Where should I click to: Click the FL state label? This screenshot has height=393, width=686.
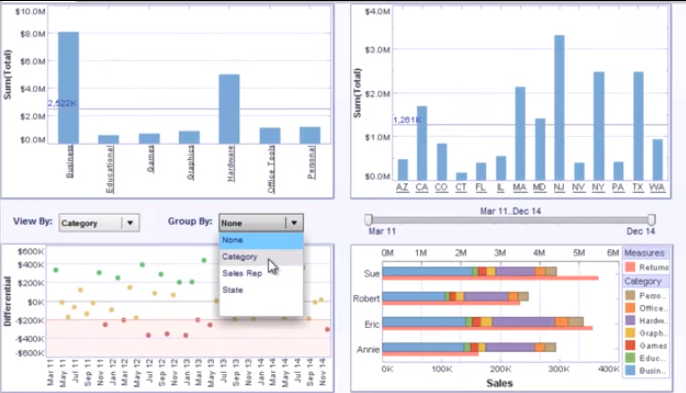[480, 187]
